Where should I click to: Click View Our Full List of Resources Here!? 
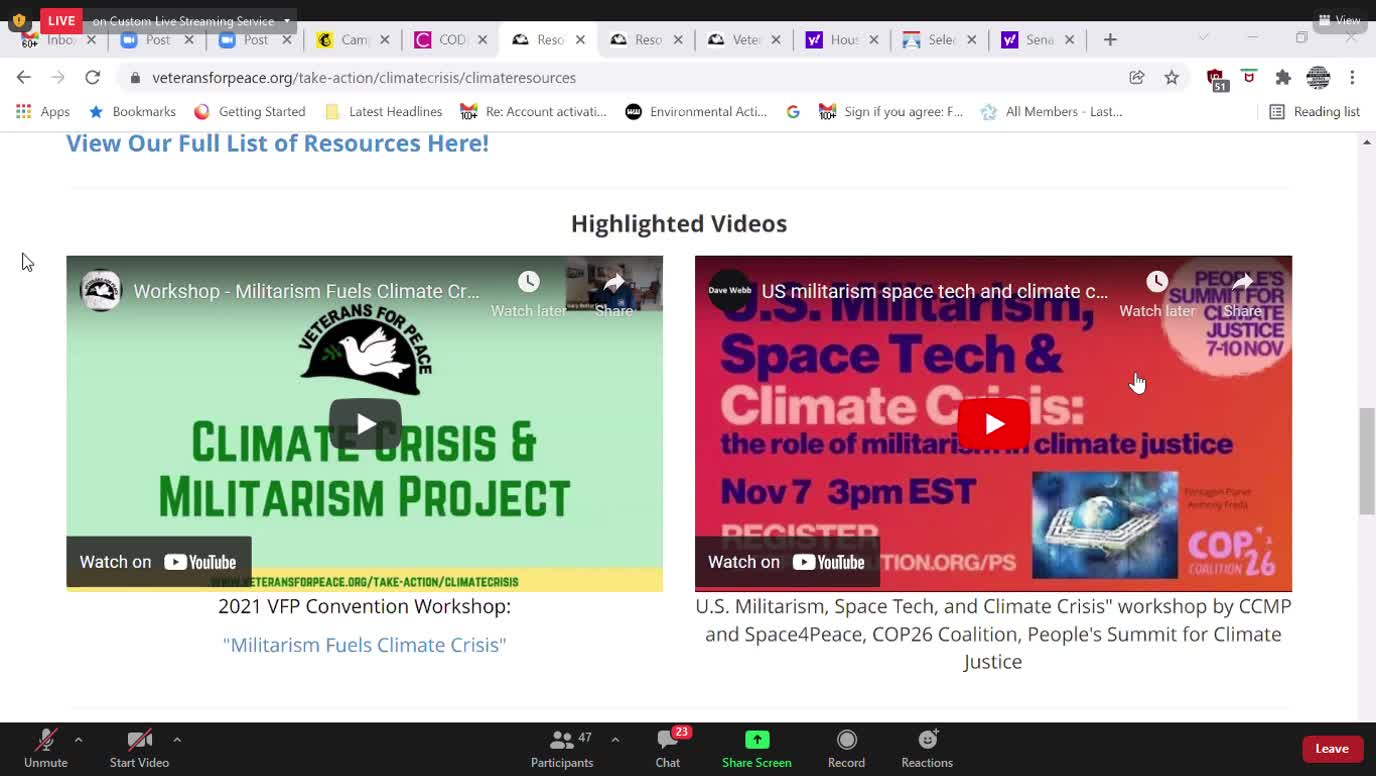pos(277,143)
